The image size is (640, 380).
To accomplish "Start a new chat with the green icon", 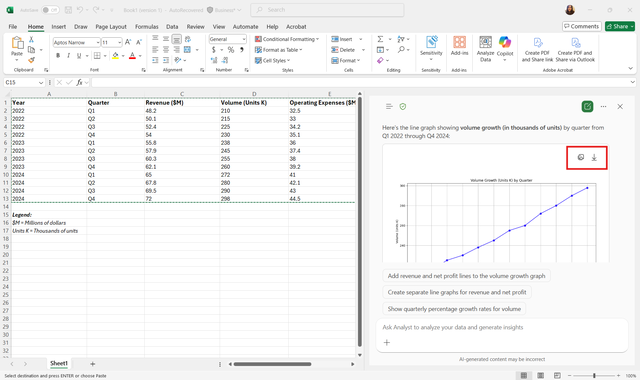I will 587,107.
